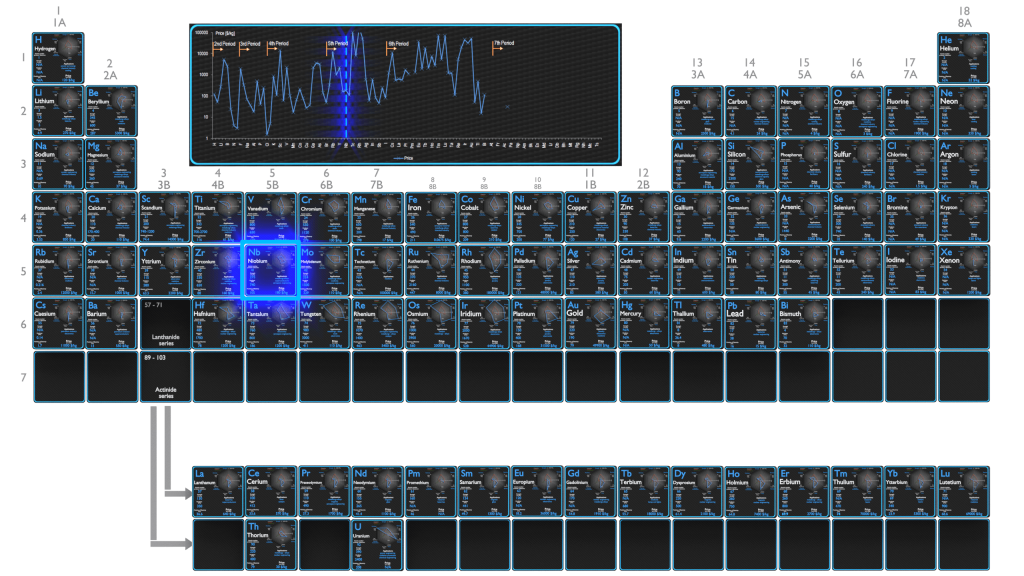Click the group 18 8A column header
This screenshot has width=1024, height=576.
tap(964, 16)
